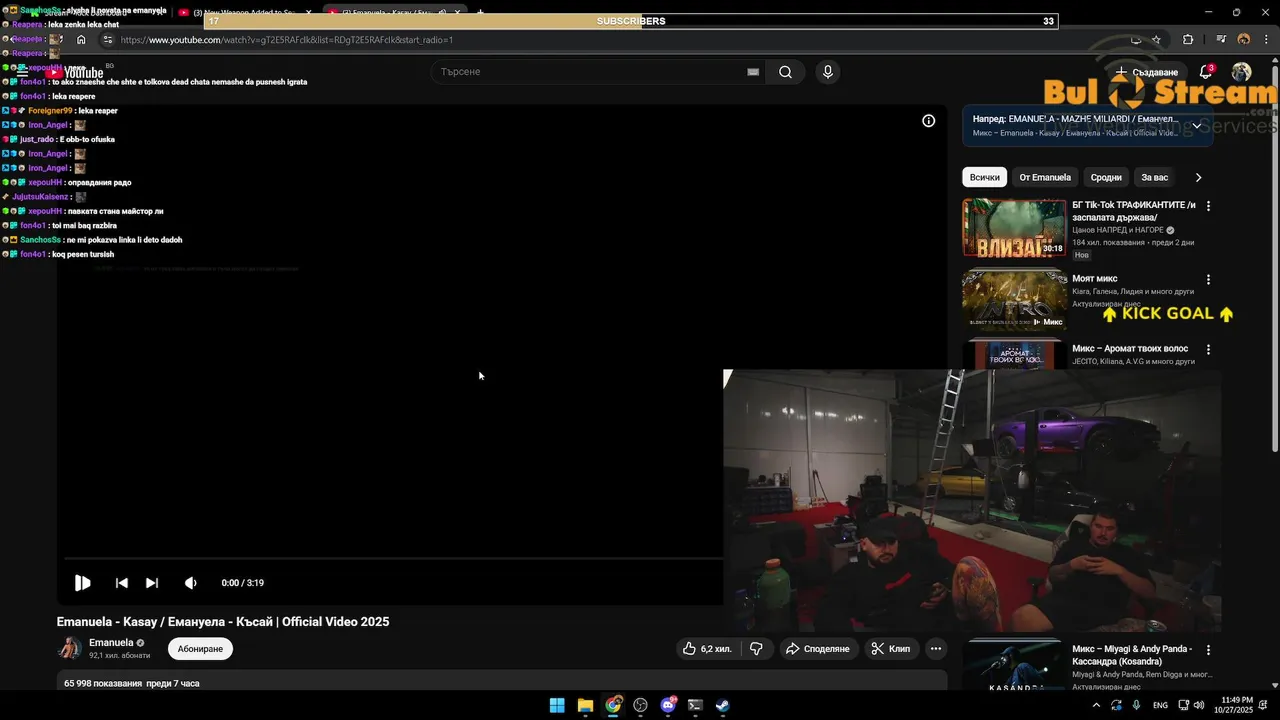This screenshot has height=720, width=1280.
Task: Mute the video volume speaker icon
Action: click(x=190, y=583)
